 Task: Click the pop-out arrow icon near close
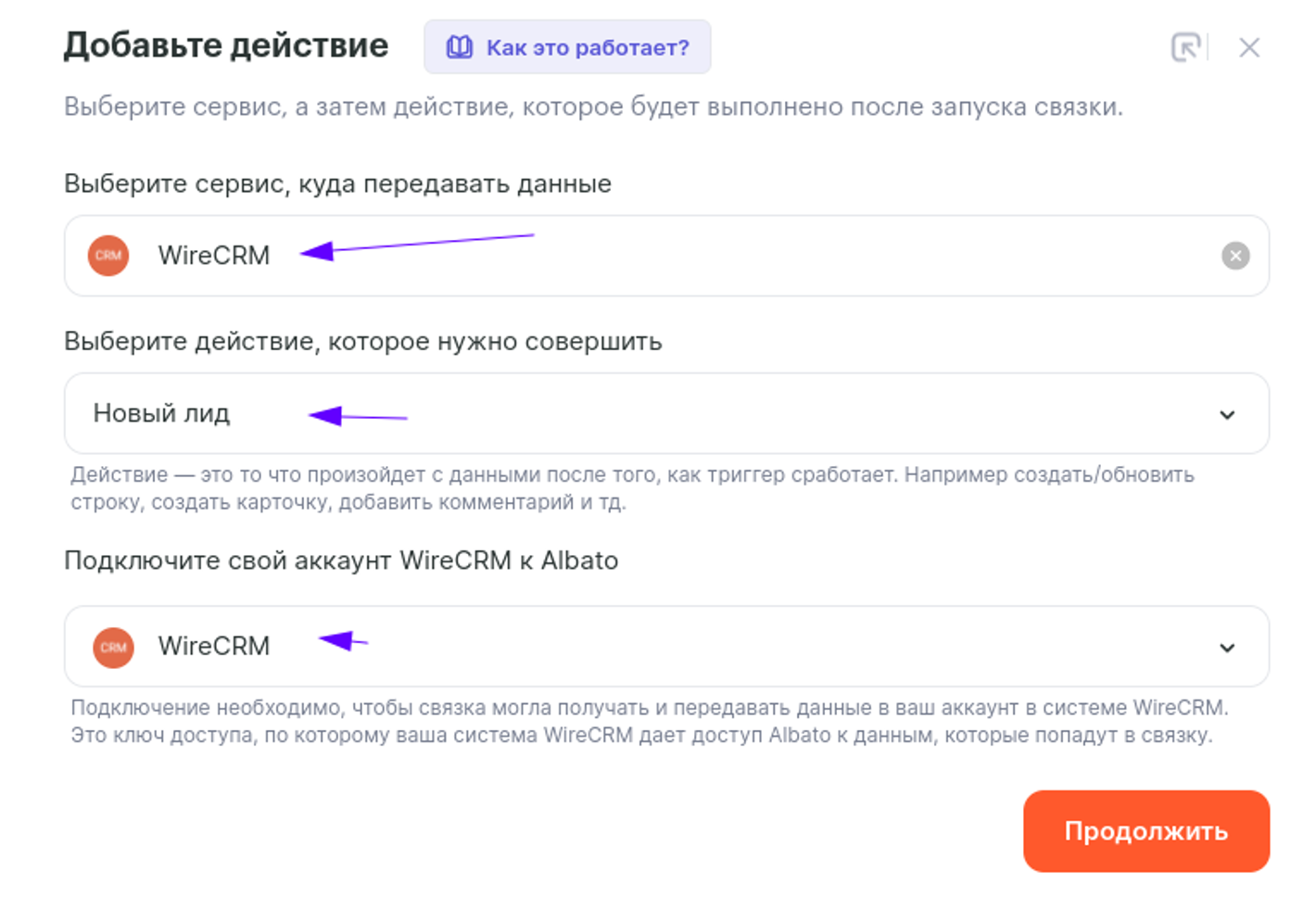pos(1186,47)
